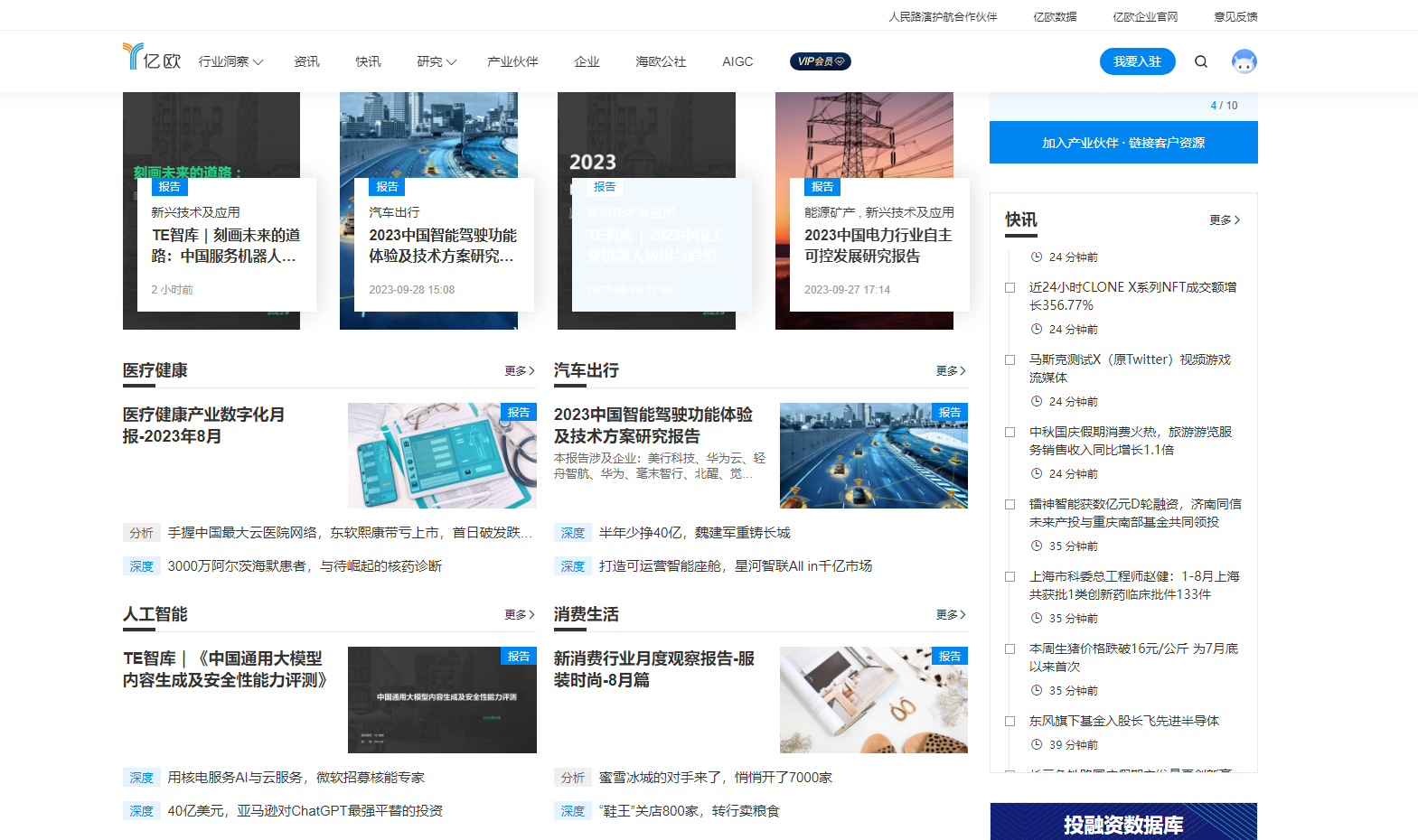Open the 亿欧数据 top link
Screen dimensions: 1418x840
coord(1055,16)
